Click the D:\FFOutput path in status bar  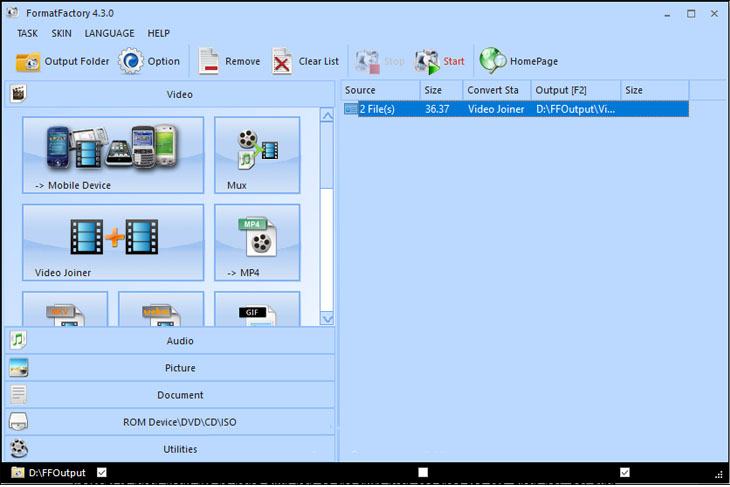[57, 473]
